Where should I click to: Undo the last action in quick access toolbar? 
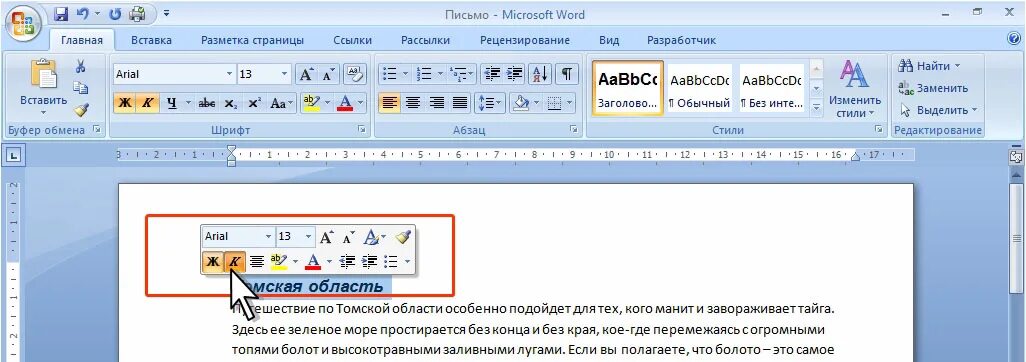(82, 13)
